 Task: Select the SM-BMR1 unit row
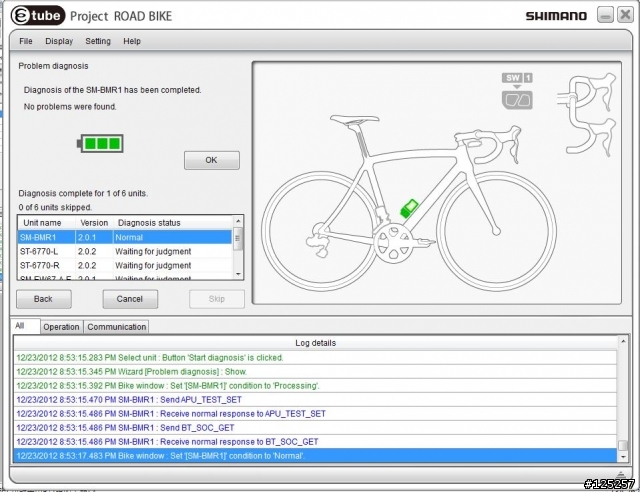pyautogui.click(x=124, y=237)
